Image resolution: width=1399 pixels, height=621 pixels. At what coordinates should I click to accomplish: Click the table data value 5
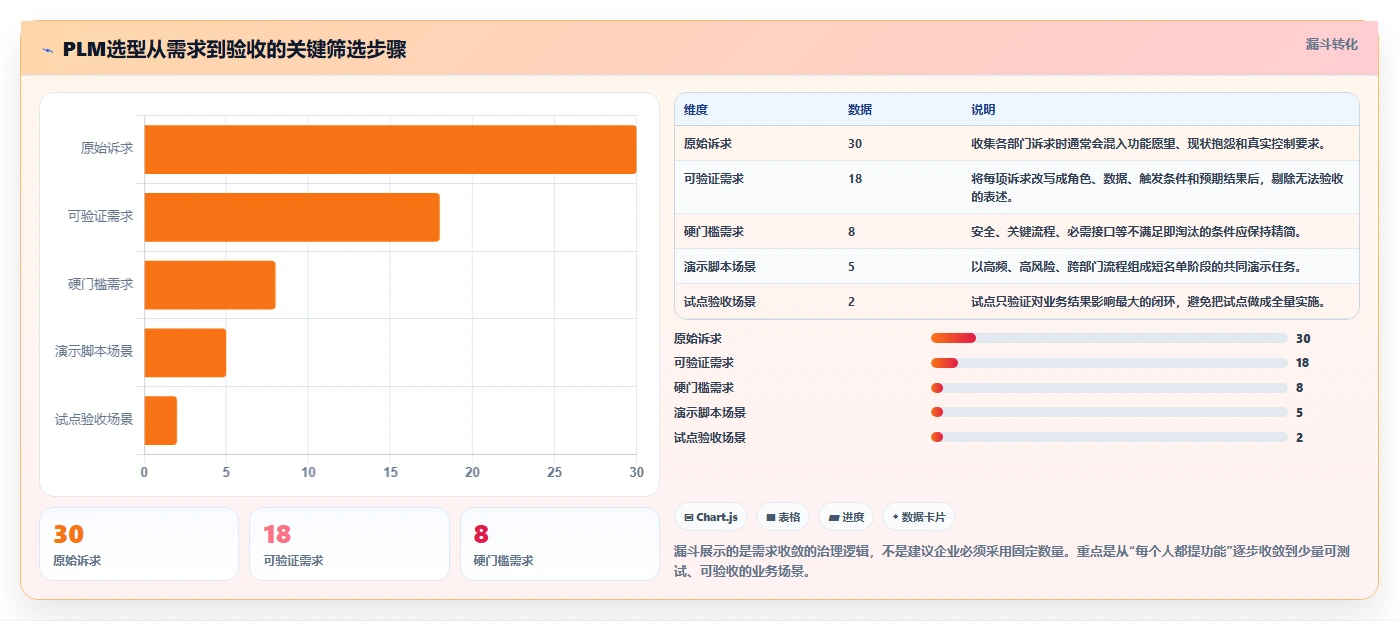point(852,267)
